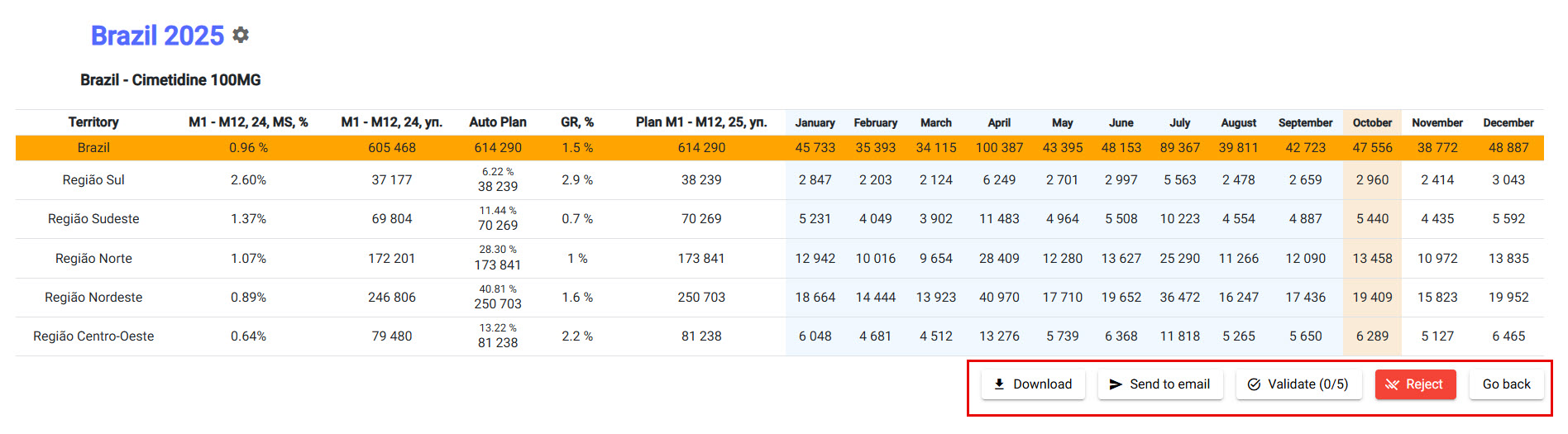
Task: Click the October value for Região Sul
Action: (x=1372, y=180)
